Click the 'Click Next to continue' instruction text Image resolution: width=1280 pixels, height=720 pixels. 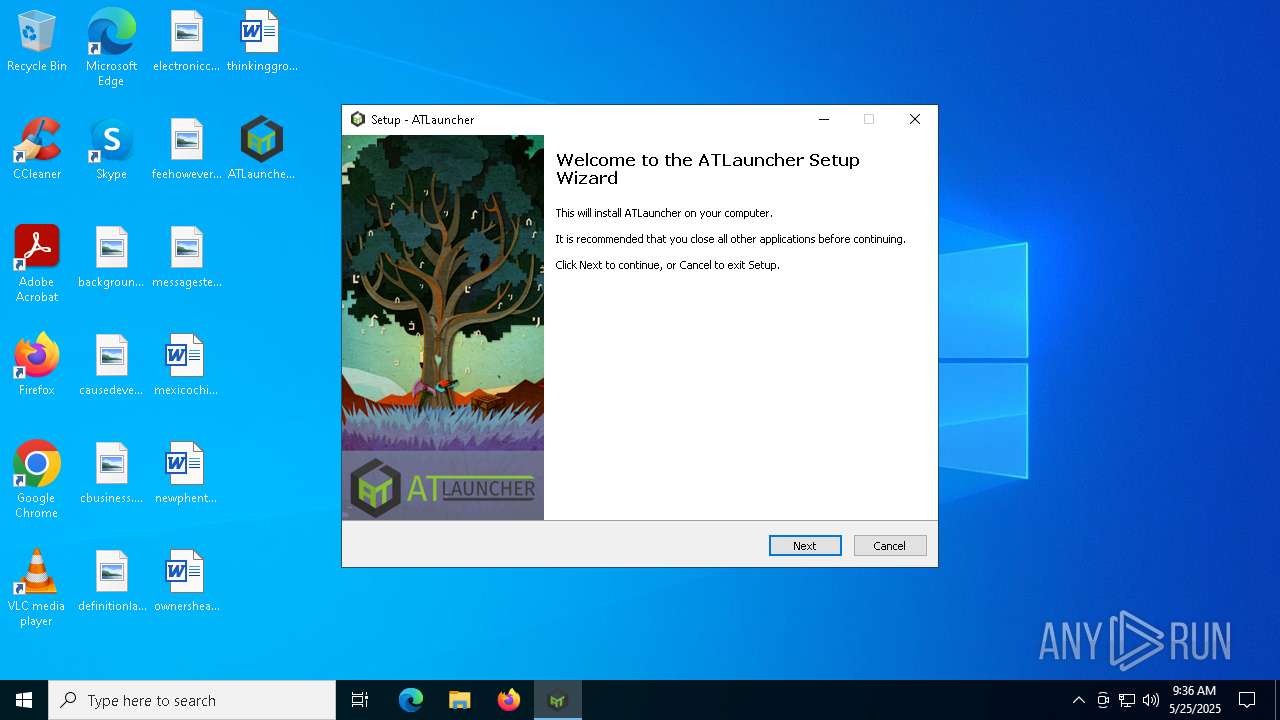tap(667, 265)
